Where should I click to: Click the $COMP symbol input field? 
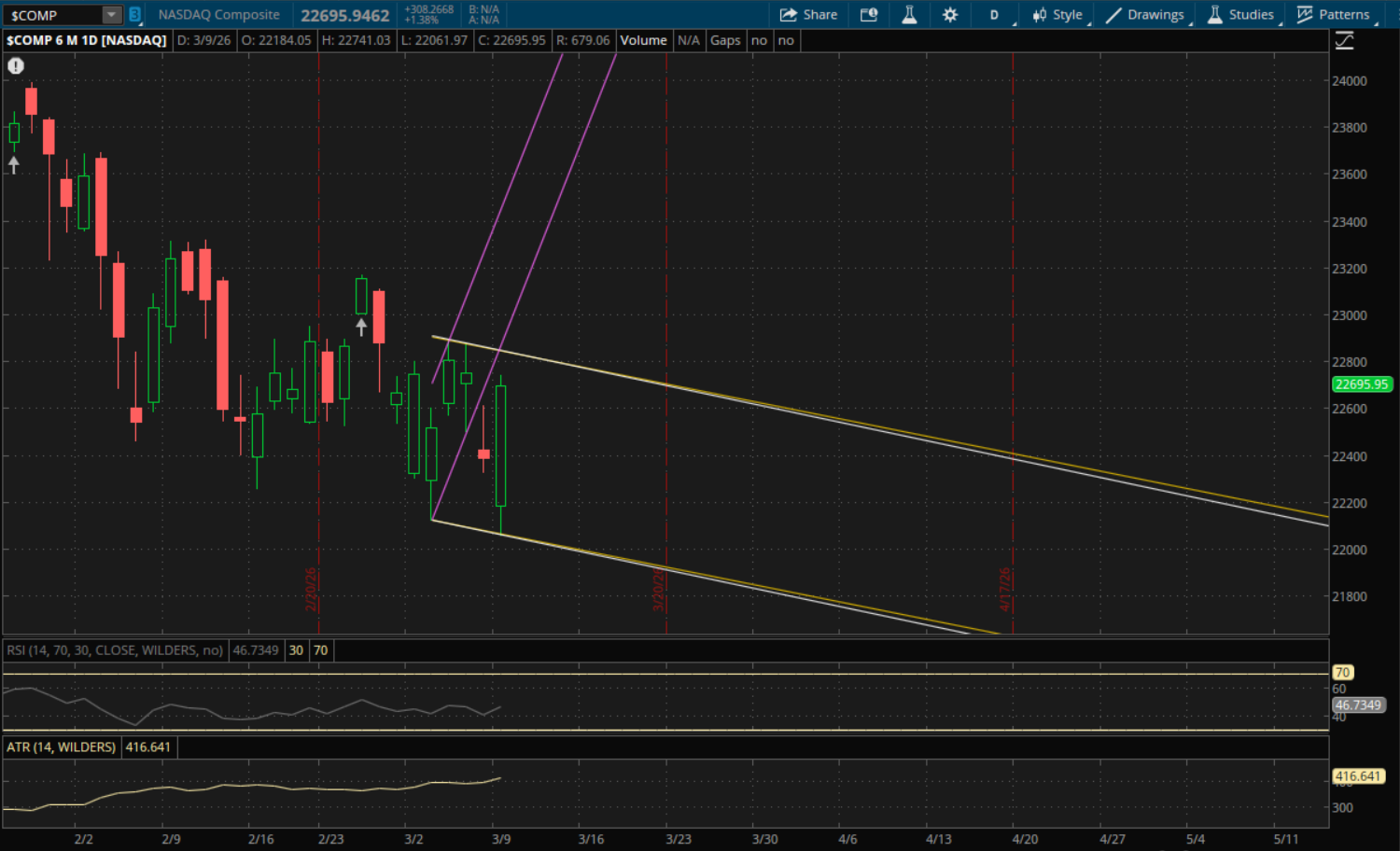coord(51,15)
